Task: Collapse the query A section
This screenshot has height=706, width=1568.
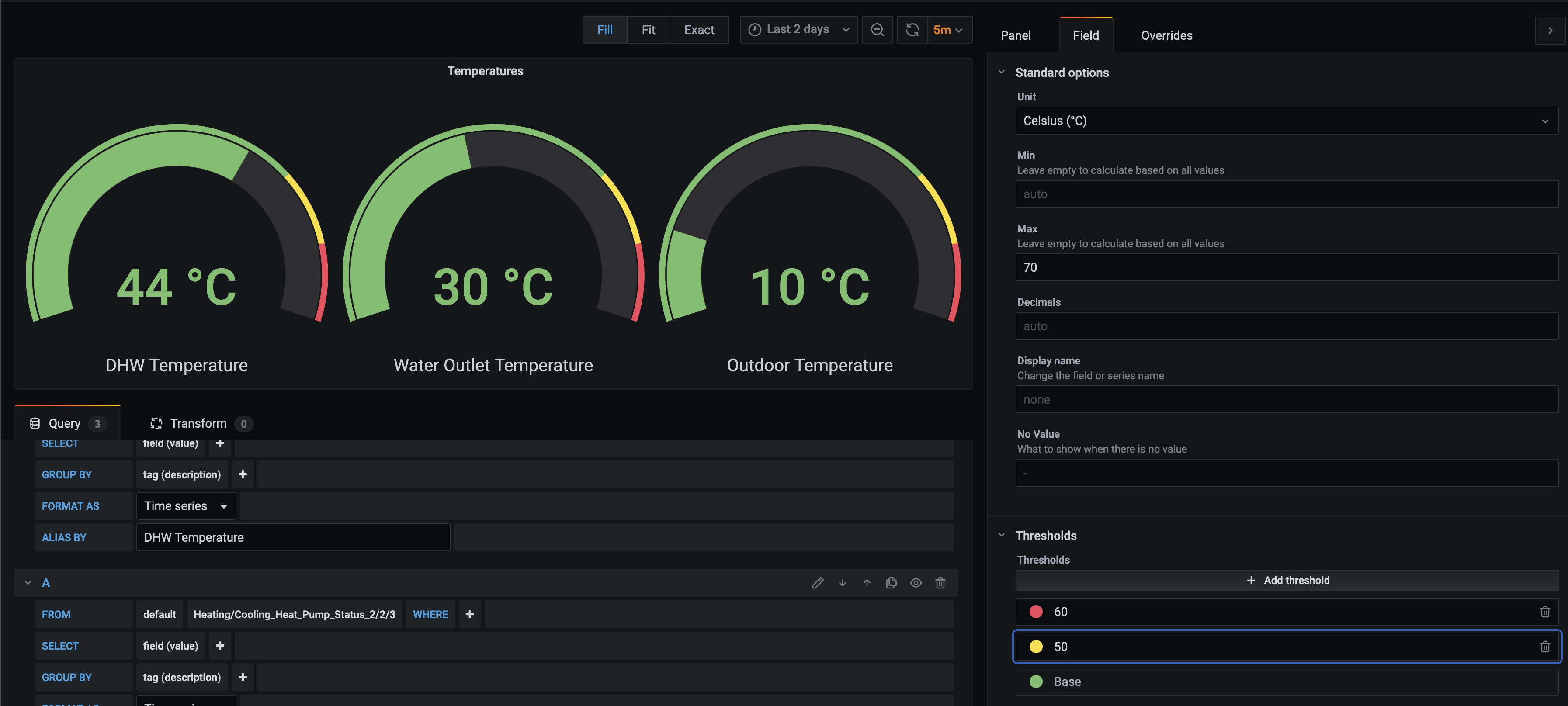Action: coord(28,582)
